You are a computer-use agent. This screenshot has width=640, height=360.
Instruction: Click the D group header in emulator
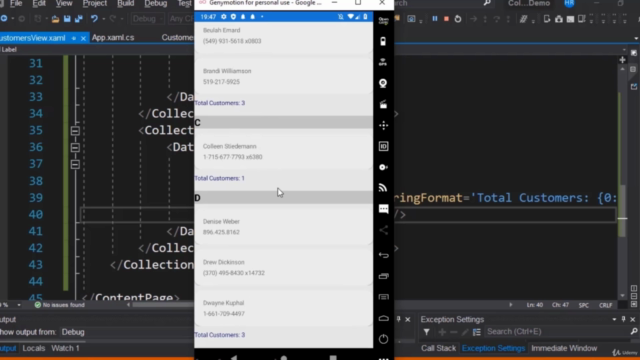pyautogui.click(x=283, y=198)
